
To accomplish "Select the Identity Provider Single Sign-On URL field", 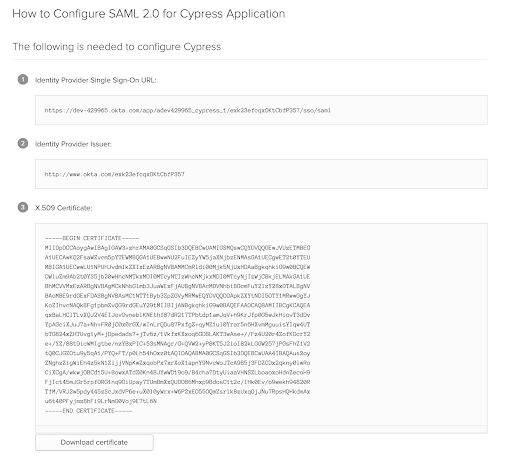I will pyautogui.click(x=261, y=110).
